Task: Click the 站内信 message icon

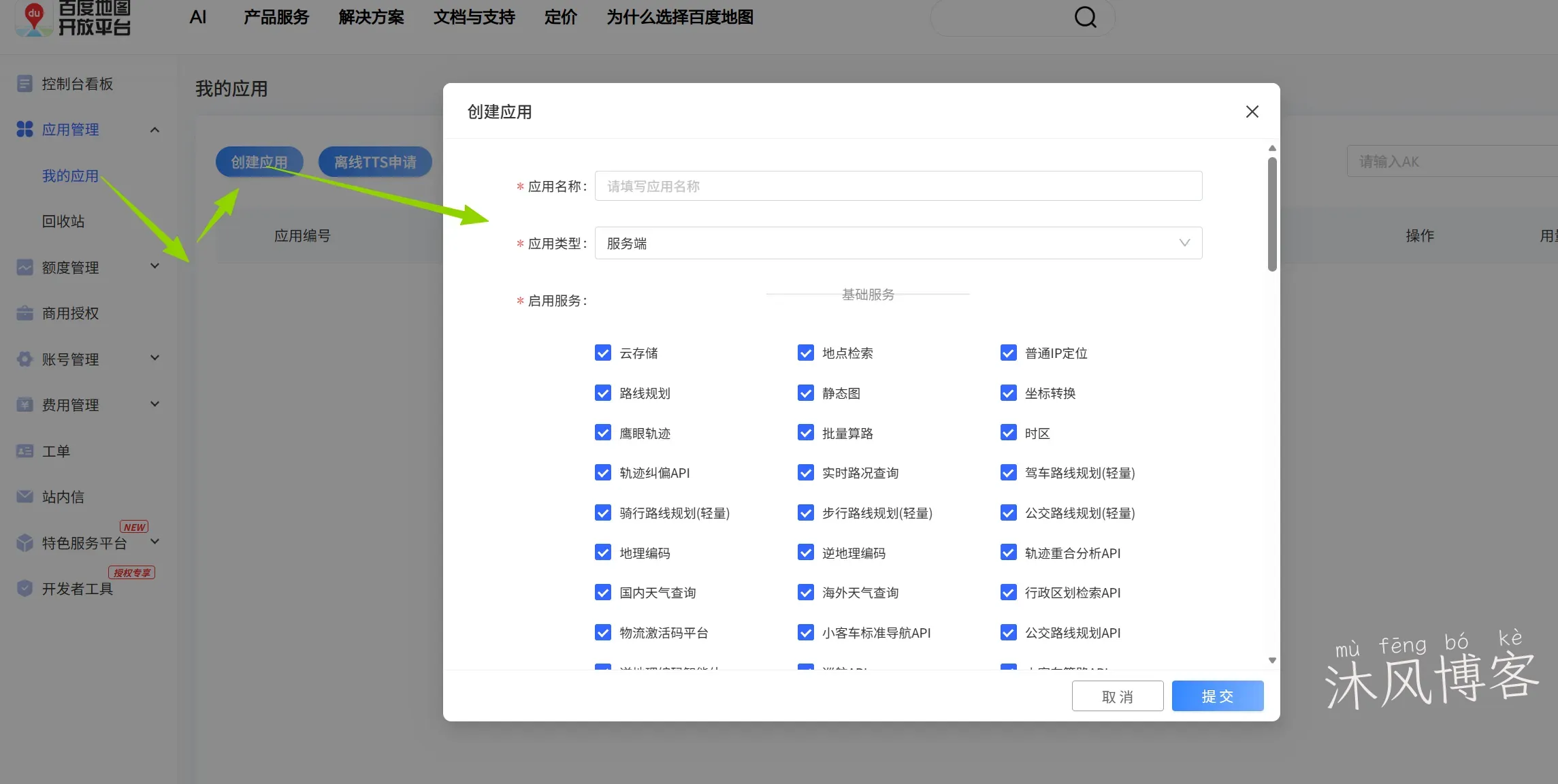Action: pyautogui.click(x=25, y=497)
